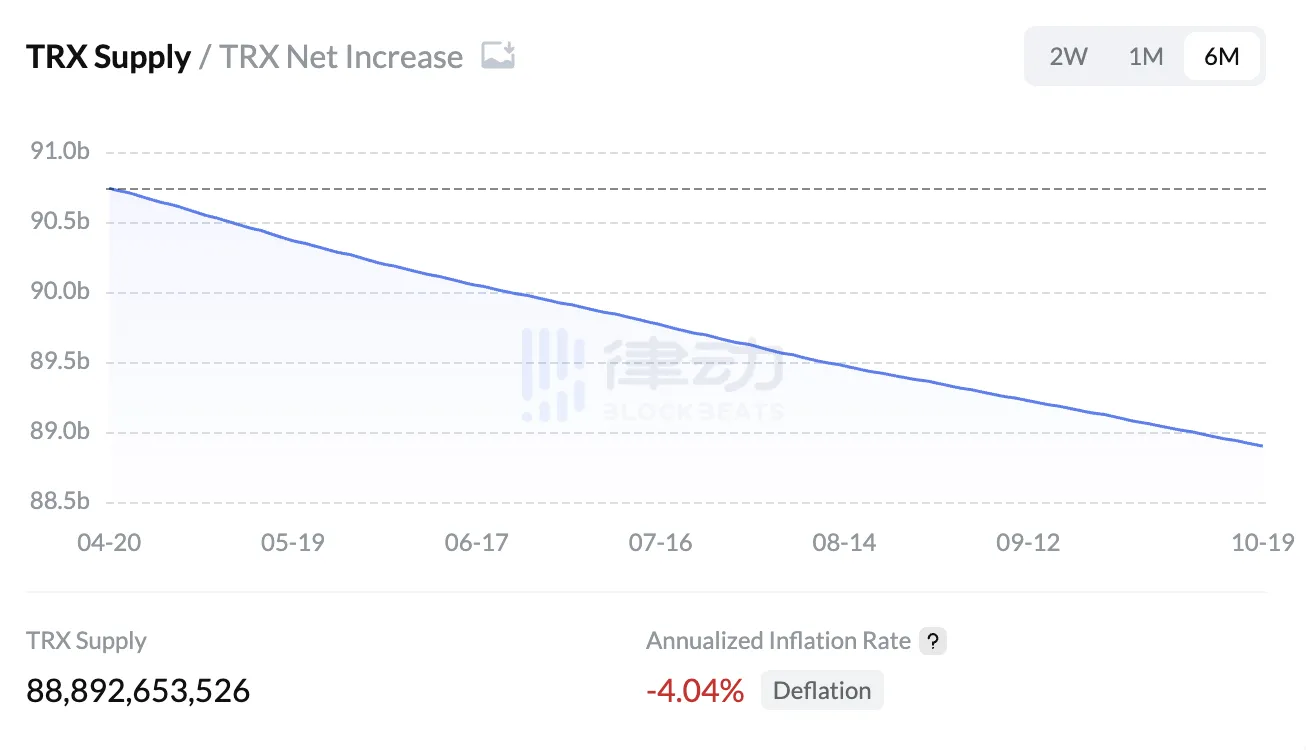The width and height of the screenshot is (1306, 750).
Task: Click the supply line's starting point
Action: point(108,188)
